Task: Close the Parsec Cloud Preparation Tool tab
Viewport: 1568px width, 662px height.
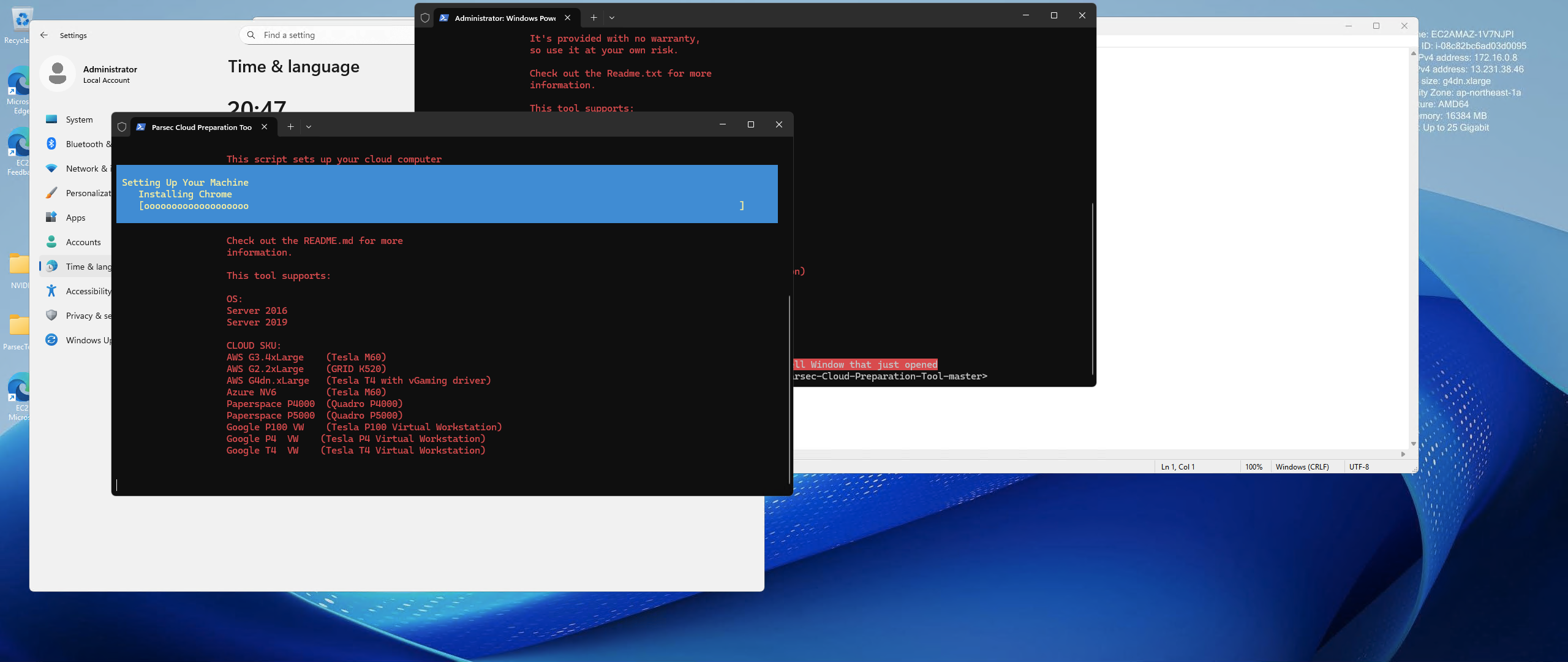Action: point(265,127)
